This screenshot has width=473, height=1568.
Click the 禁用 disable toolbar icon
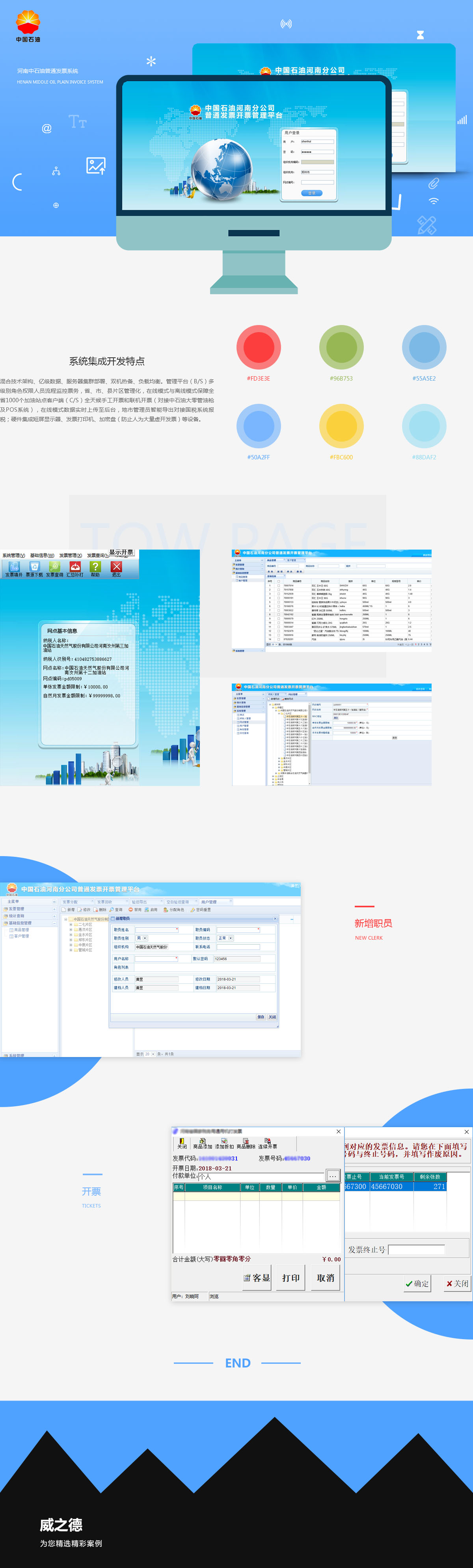coord(134,909)
